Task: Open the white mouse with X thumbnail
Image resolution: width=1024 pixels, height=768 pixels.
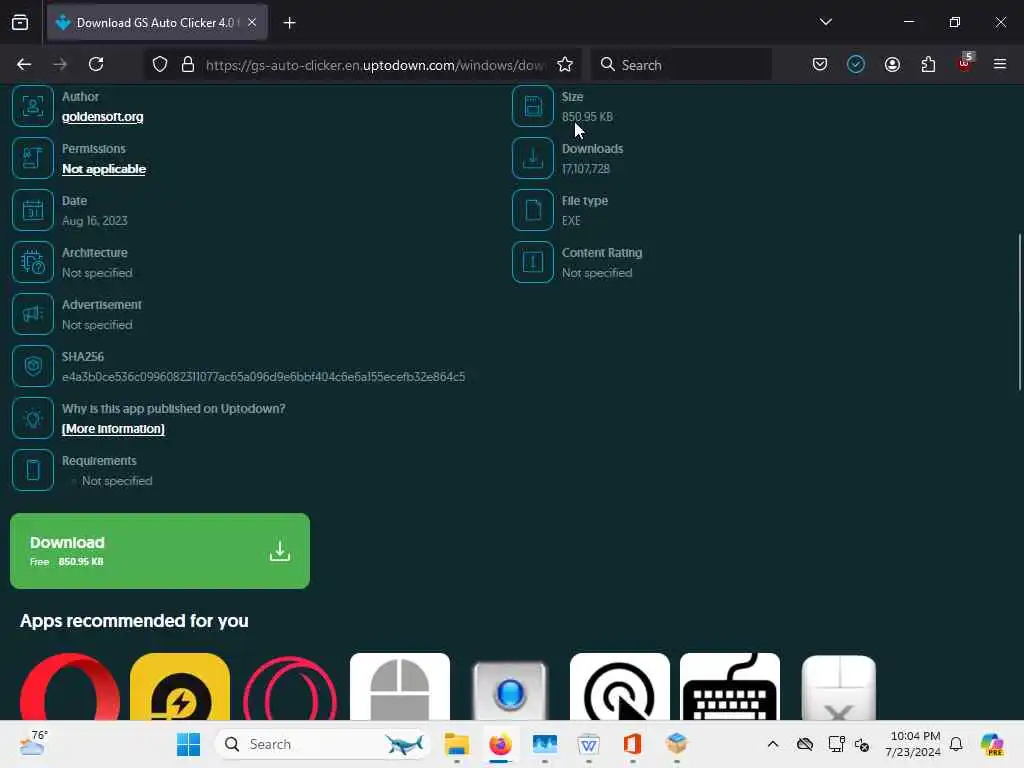Action: click(839, 688)
